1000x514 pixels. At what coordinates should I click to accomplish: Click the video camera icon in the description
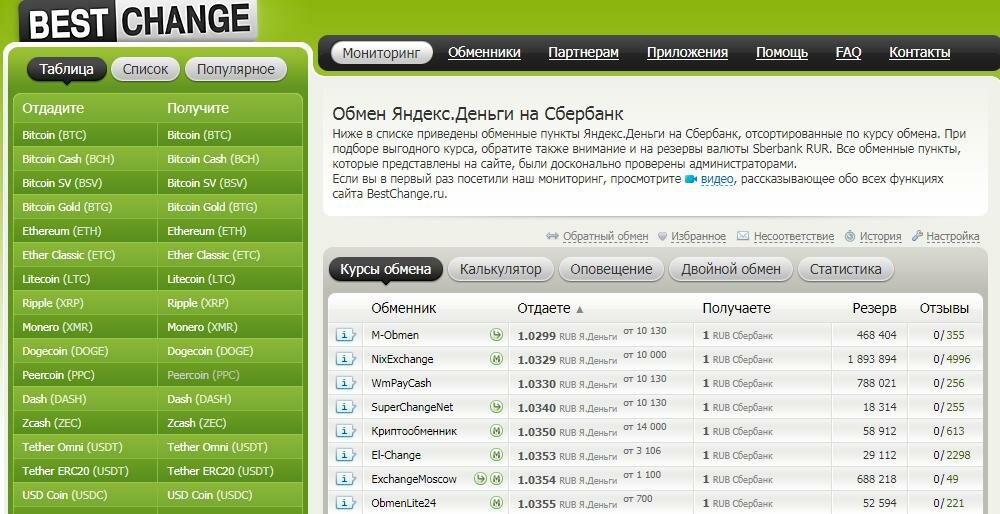[x=691, y=180]
